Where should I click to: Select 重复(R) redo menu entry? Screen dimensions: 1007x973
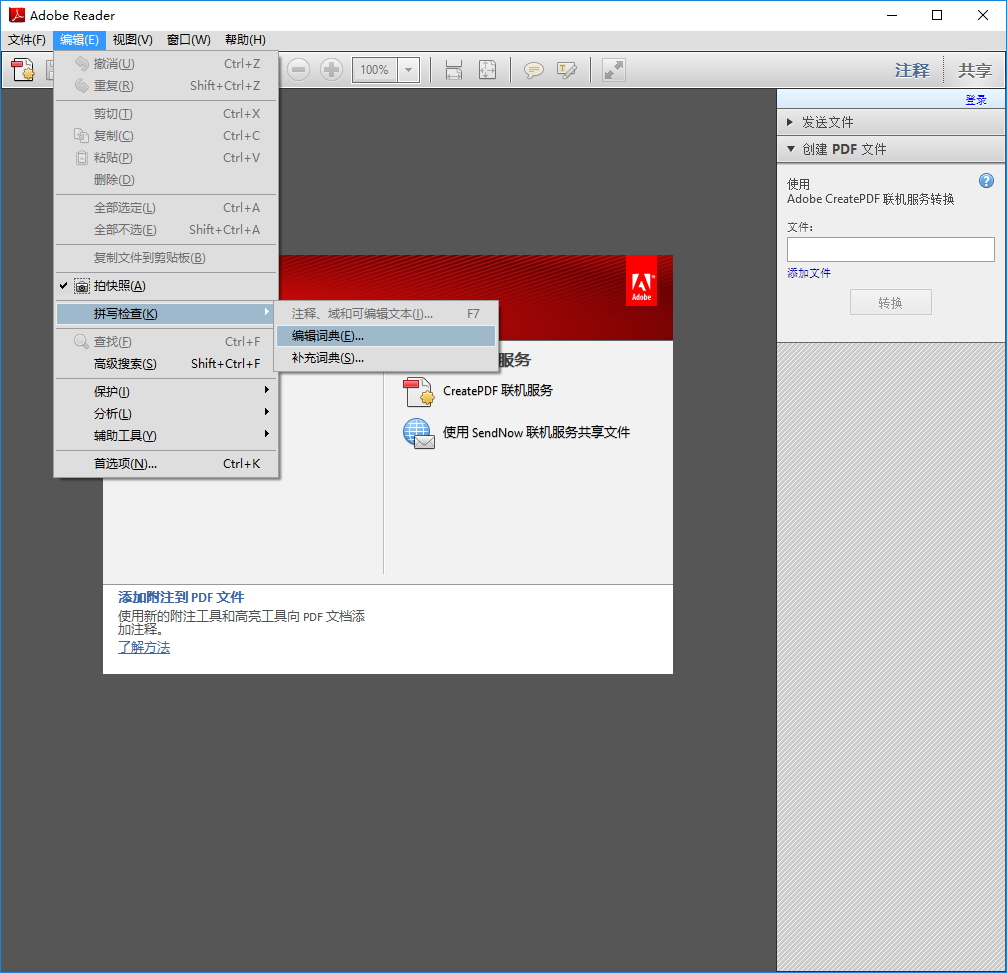click(x=166, y=85)
